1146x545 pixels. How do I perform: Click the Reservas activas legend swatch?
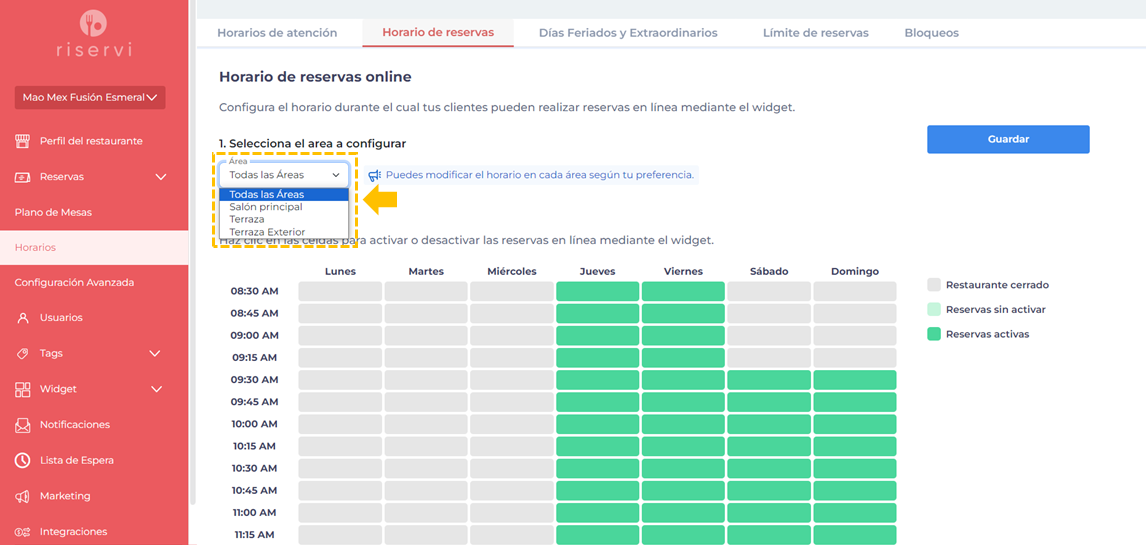(934, 334)
